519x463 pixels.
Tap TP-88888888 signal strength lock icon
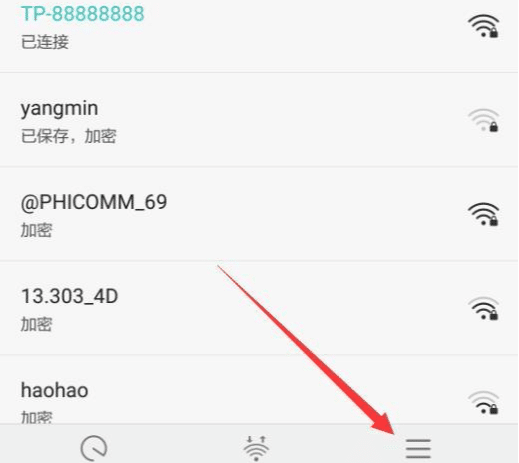[x=483, y=26]
